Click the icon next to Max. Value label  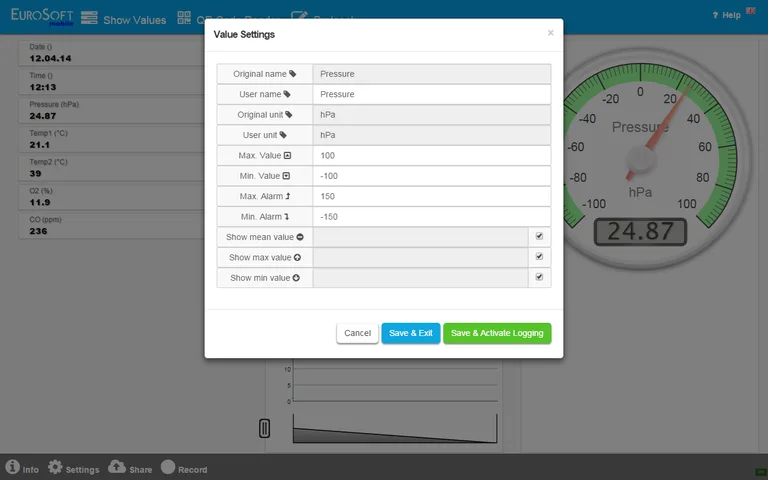tap(288, 155)
